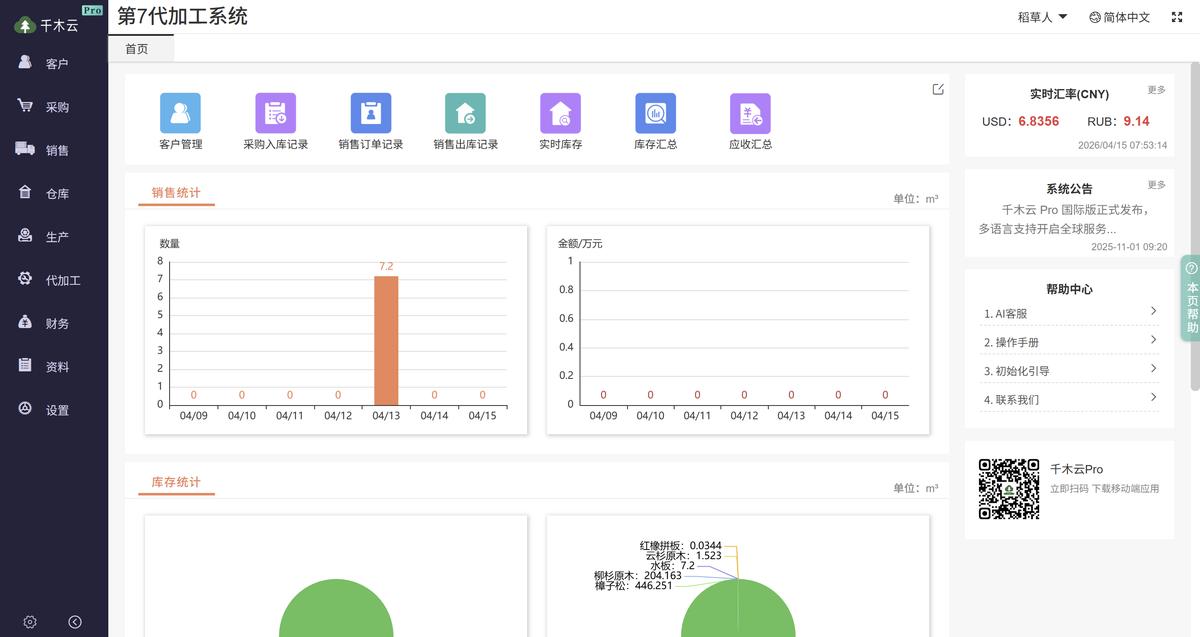
Task: Open the 客户管理 shortcut icon
Action: (180, 113)
